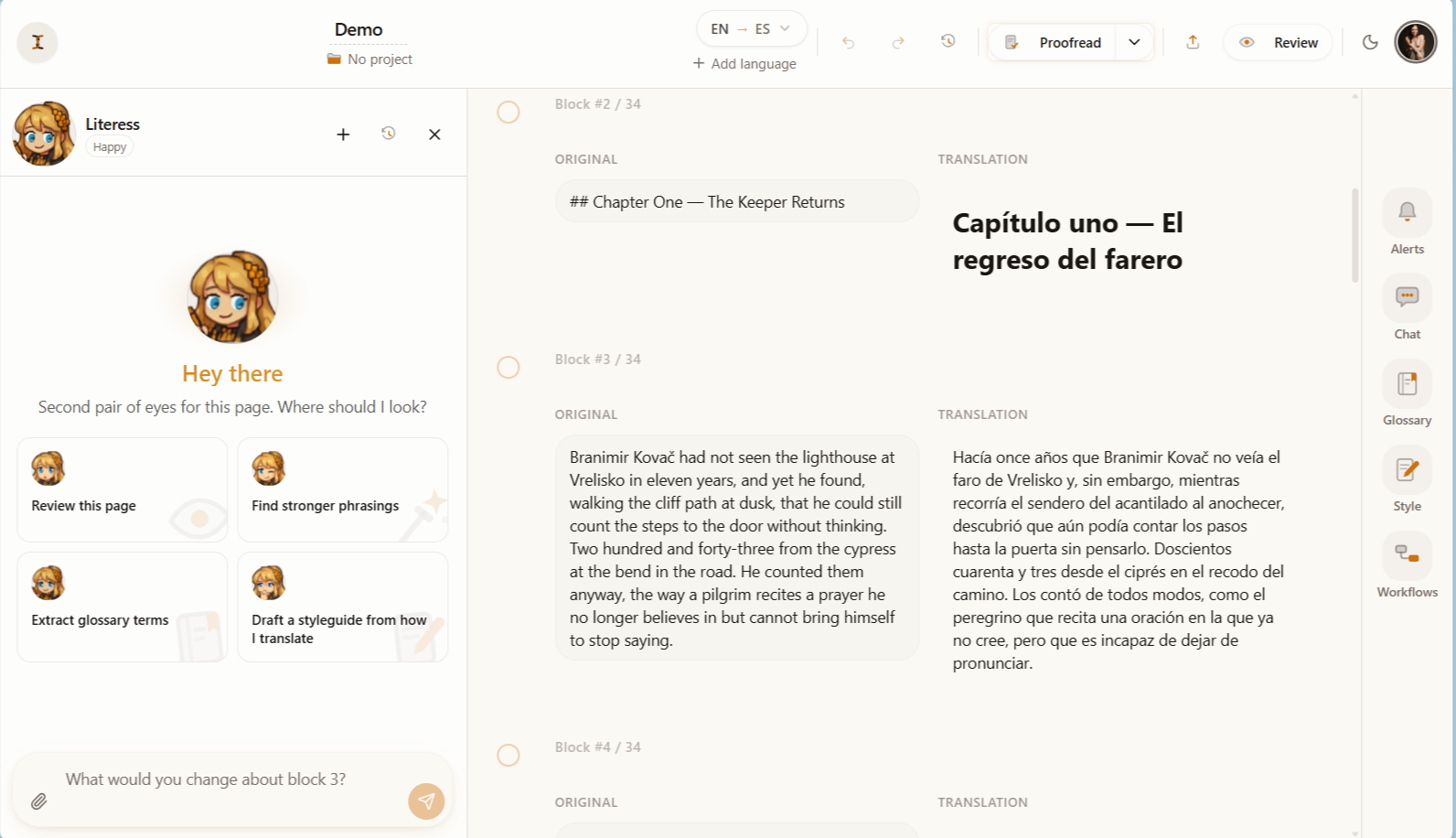
Task: Click the No project label
Action: (x=380, y=59)
